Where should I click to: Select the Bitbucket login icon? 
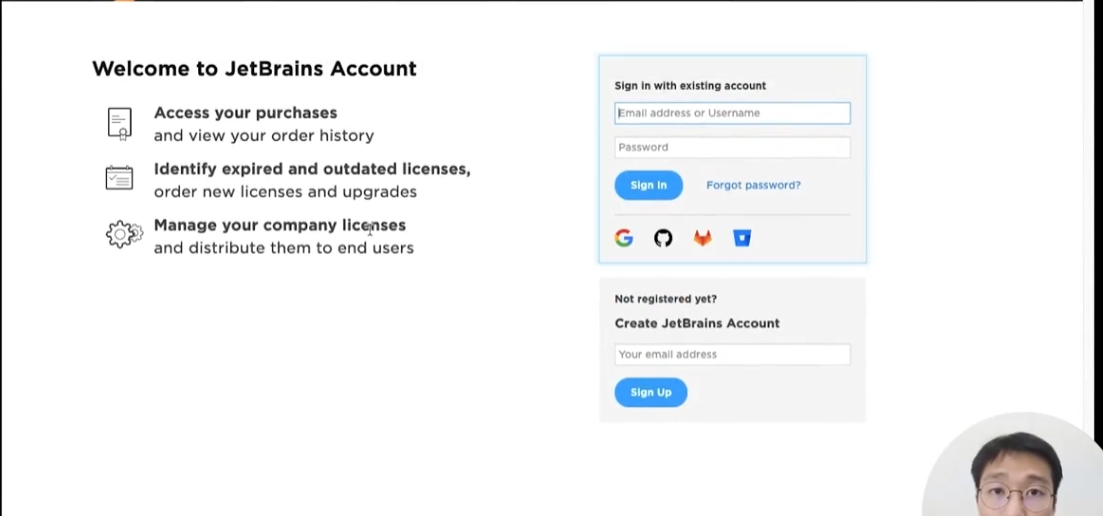[x=742, y=238]
